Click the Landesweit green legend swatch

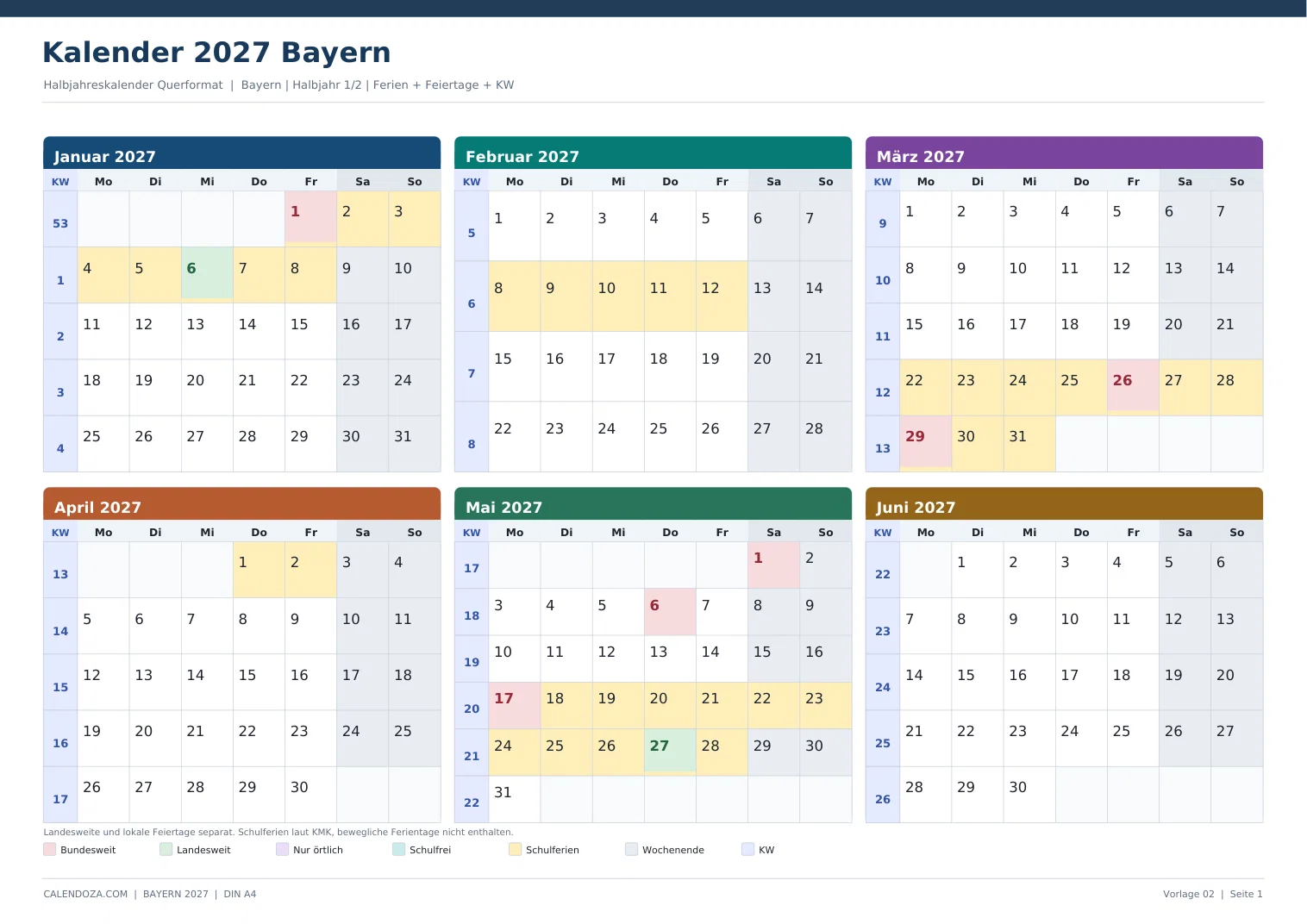click(166, 849)
